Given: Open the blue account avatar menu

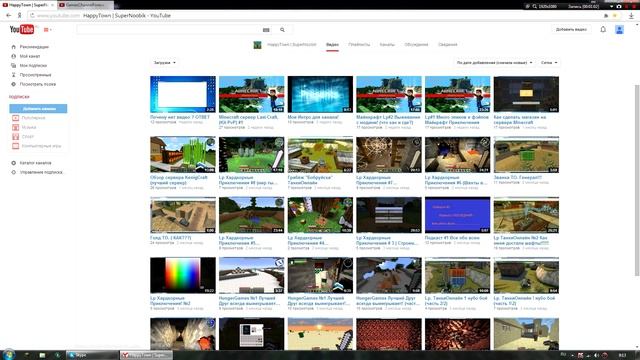Looking at the screenshot, I should [x=619, y=30].
